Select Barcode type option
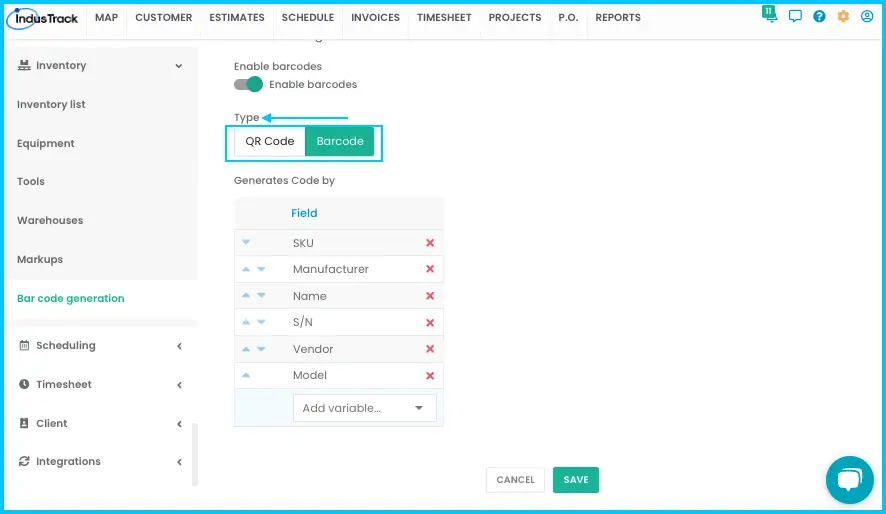 (x=340, y=141)
